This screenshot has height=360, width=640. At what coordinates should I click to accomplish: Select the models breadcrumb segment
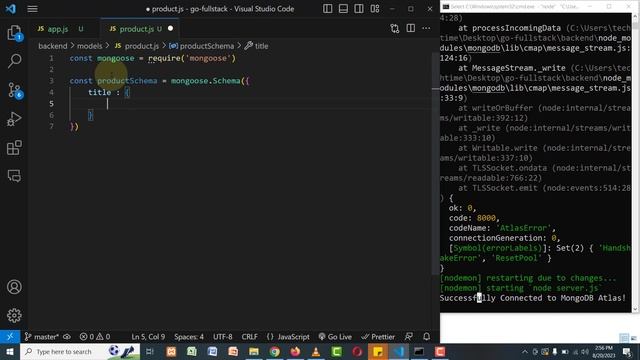point(89,46)
